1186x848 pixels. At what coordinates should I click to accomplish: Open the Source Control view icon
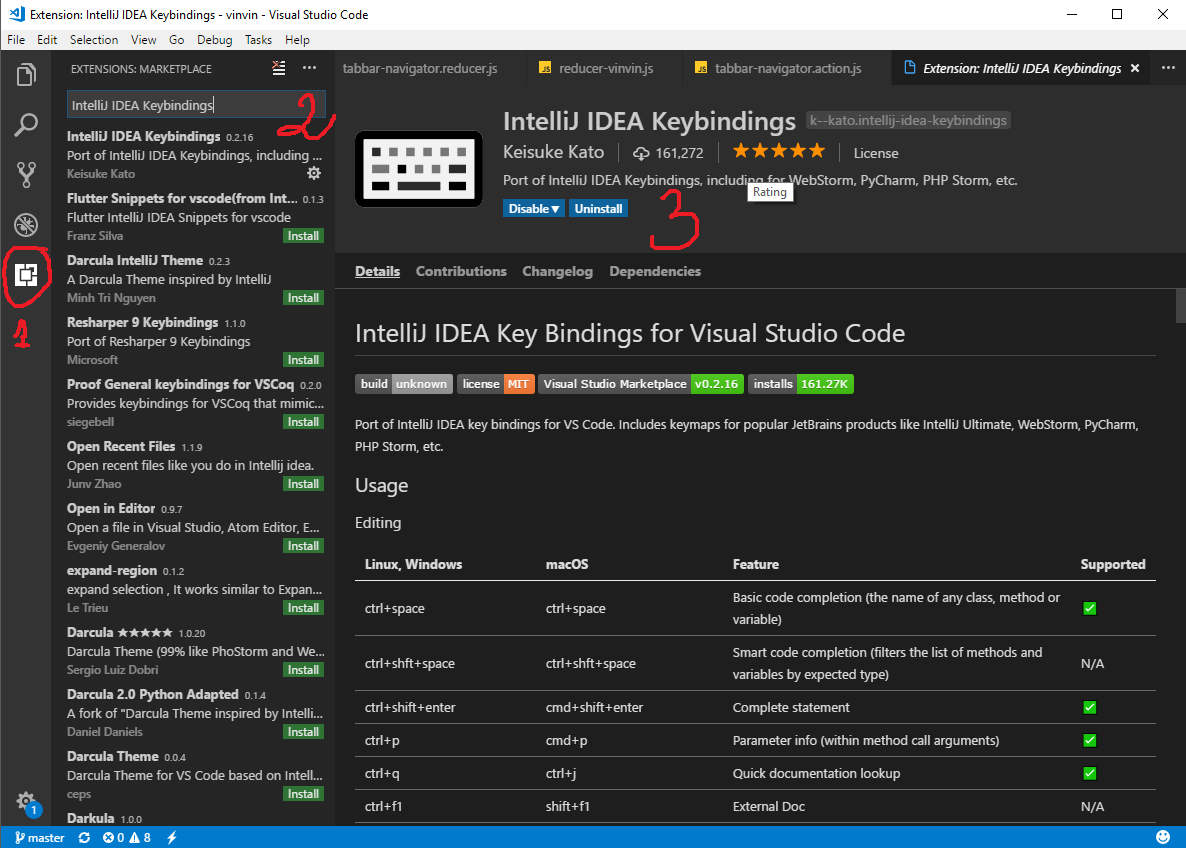(26, 175)
